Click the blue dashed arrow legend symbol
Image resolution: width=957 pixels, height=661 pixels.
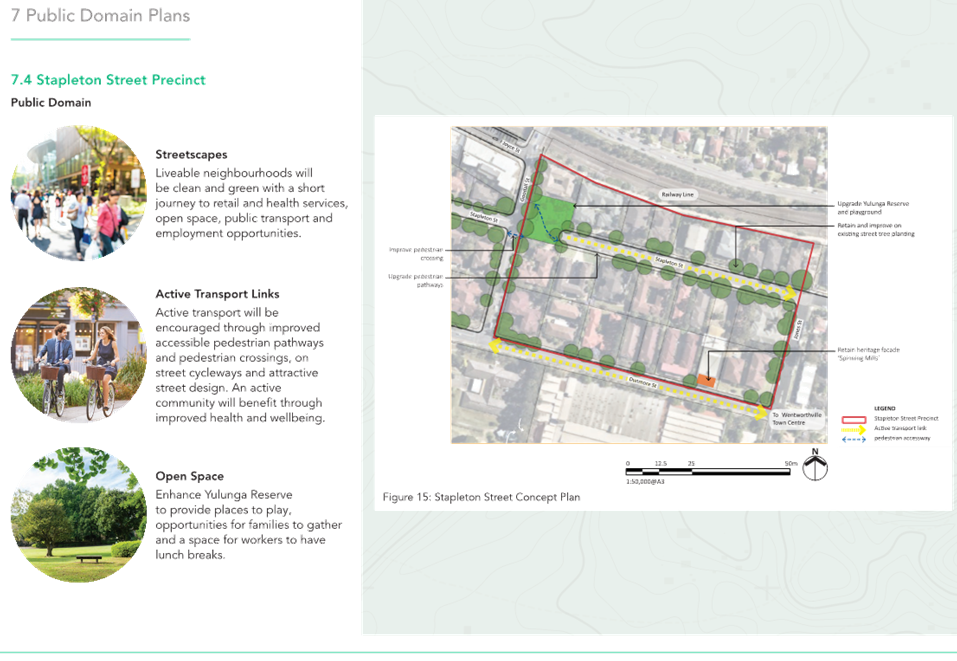(x=855, y=439)
